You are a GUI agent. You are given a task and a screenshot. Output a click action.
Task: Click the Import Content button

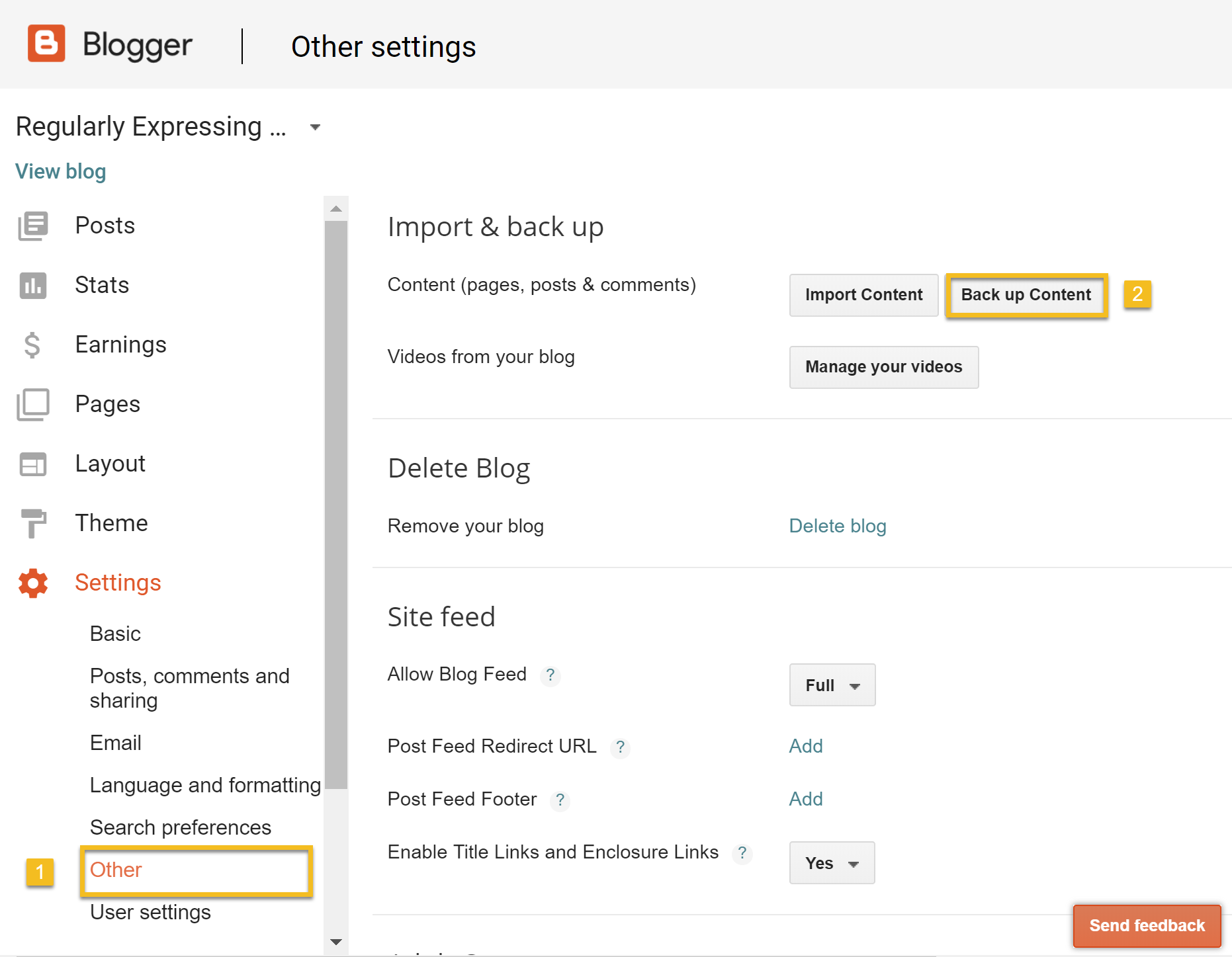(863, 295)
